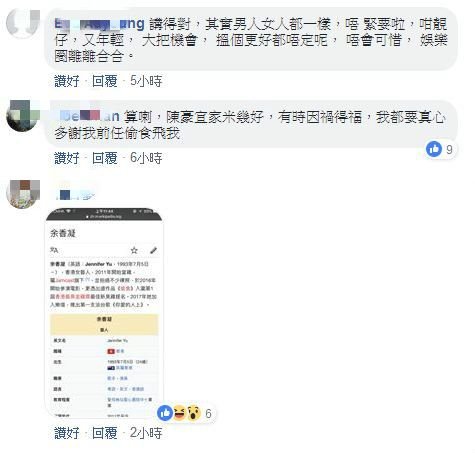Open the third commenter's avatar
Image resolution: width=475 pixels, height=453 pixels.
pos(23,194)
